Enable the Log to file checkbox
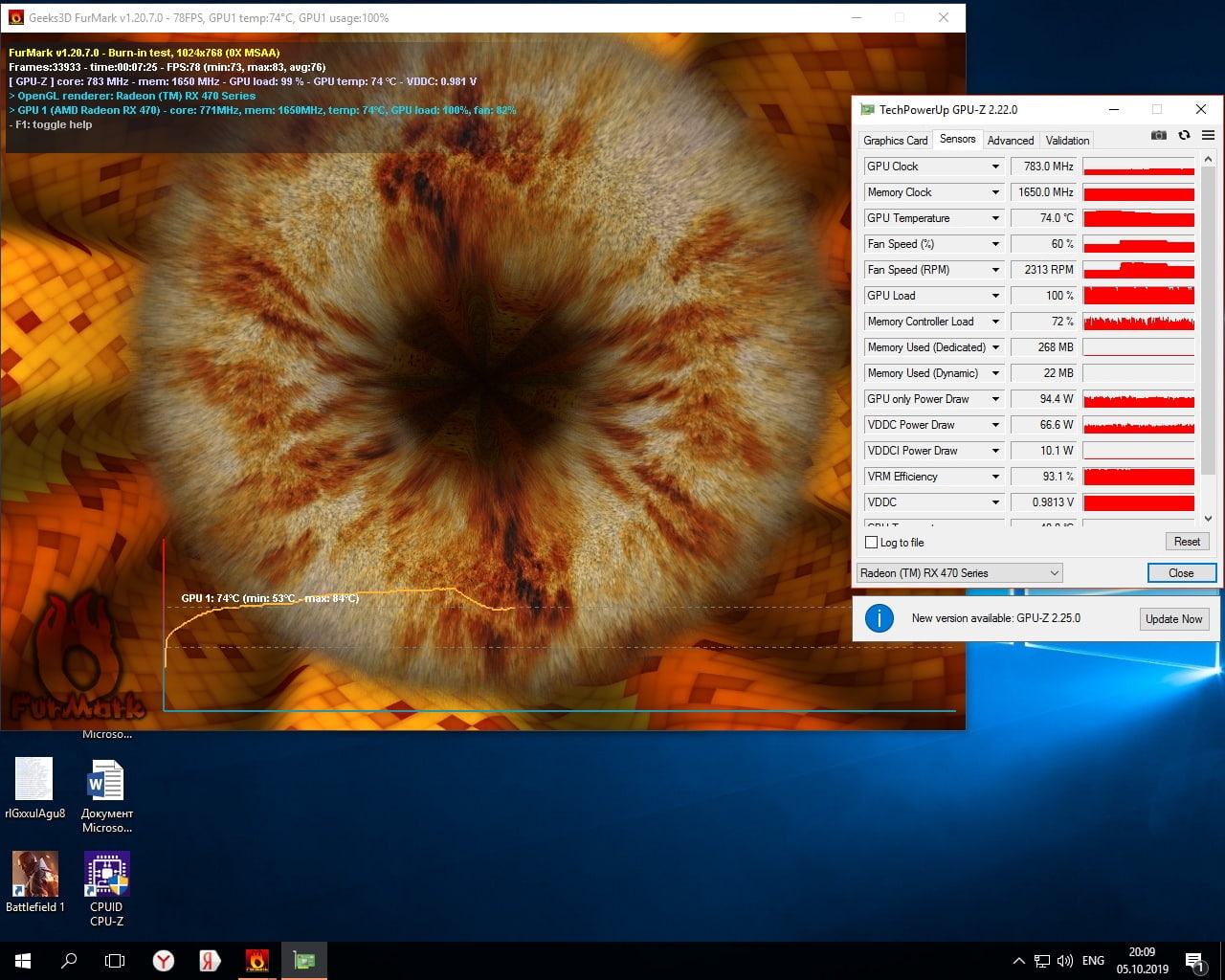Viewport: 1225px width, 980px height. (x=871, y=543)
